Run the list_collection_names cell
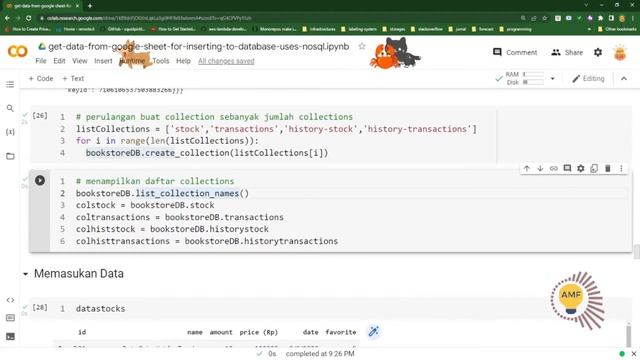This screenshot has width=640, height=360. 40,180
